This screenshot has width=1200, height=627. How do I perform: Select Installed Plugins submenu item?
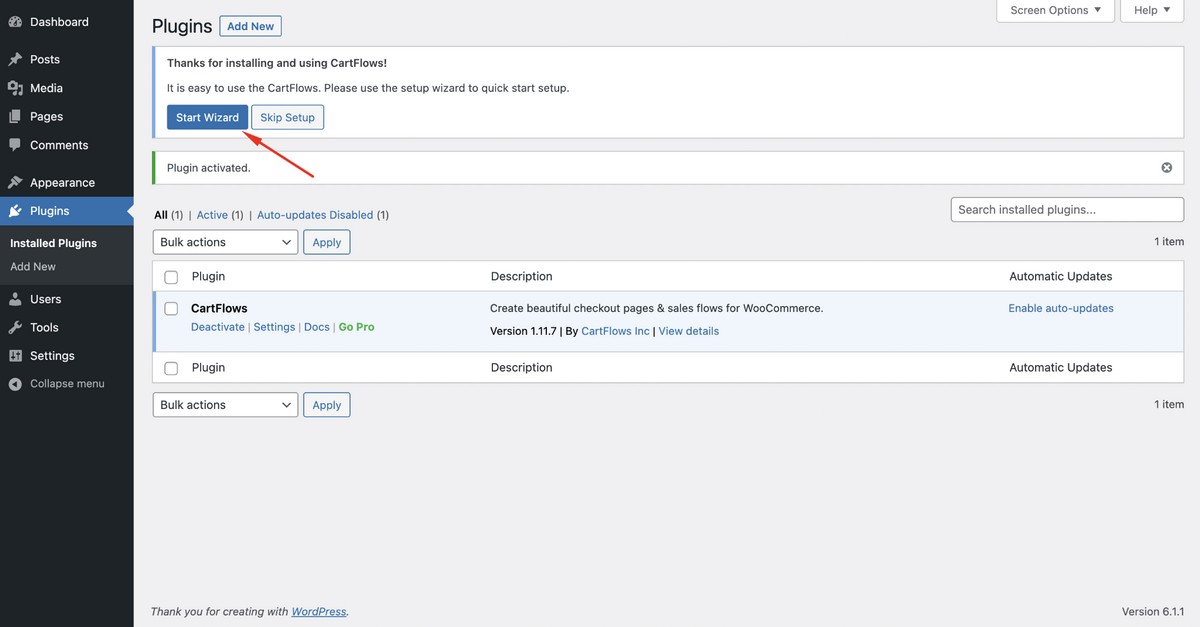[x=53, y=243]
